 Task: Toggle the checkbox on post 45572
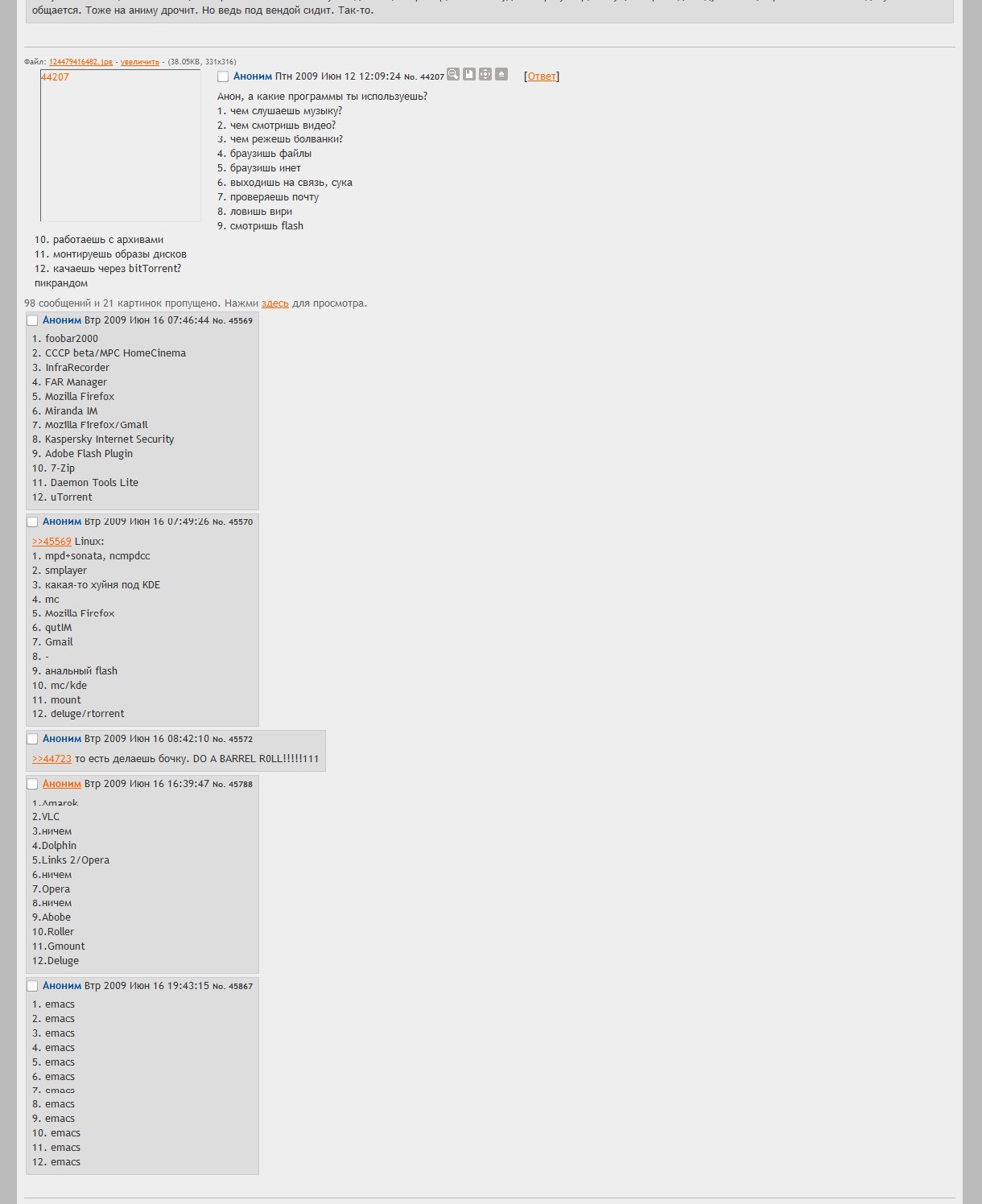coord(32,739)
